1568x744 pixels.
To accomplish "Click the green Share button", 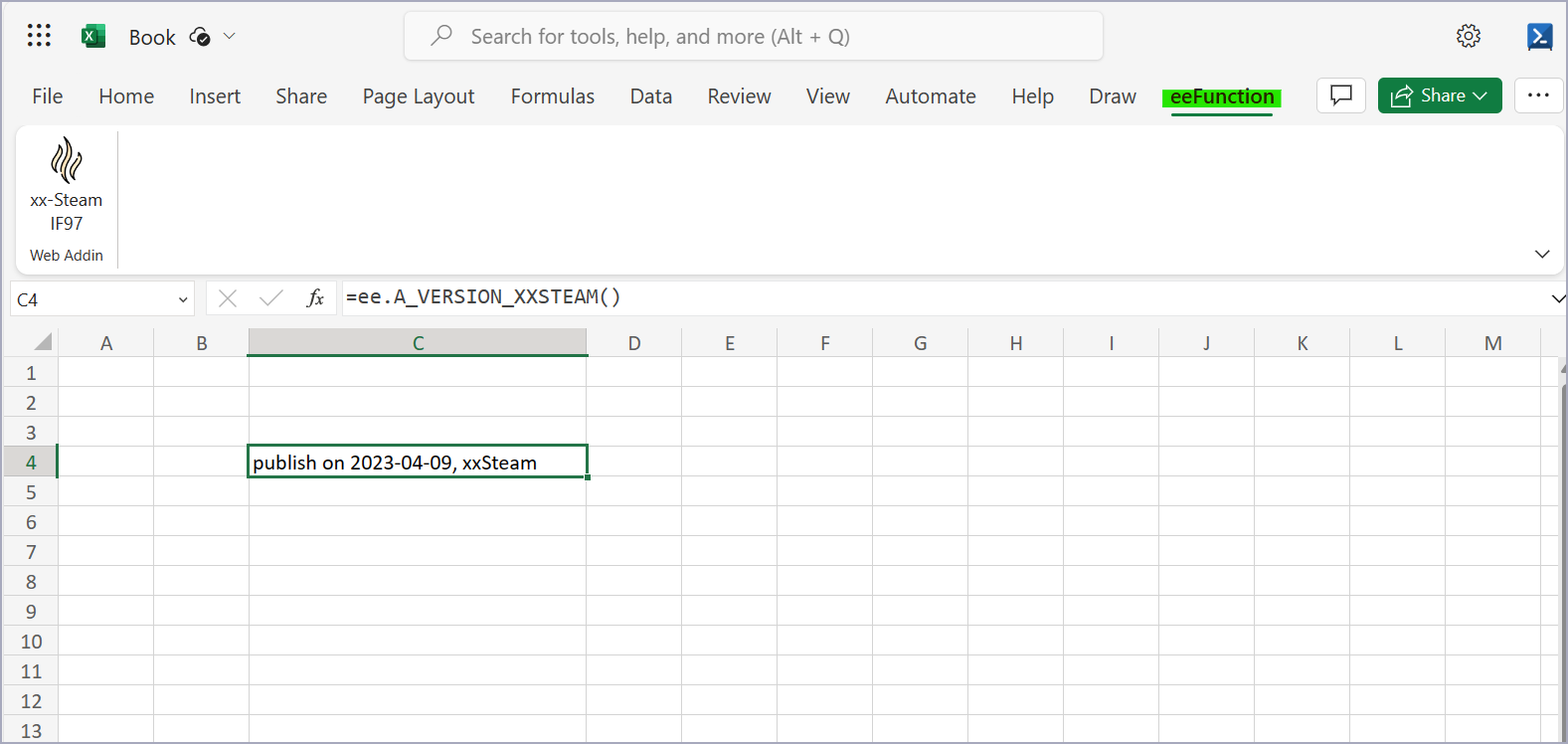I will pos(1440,95).
